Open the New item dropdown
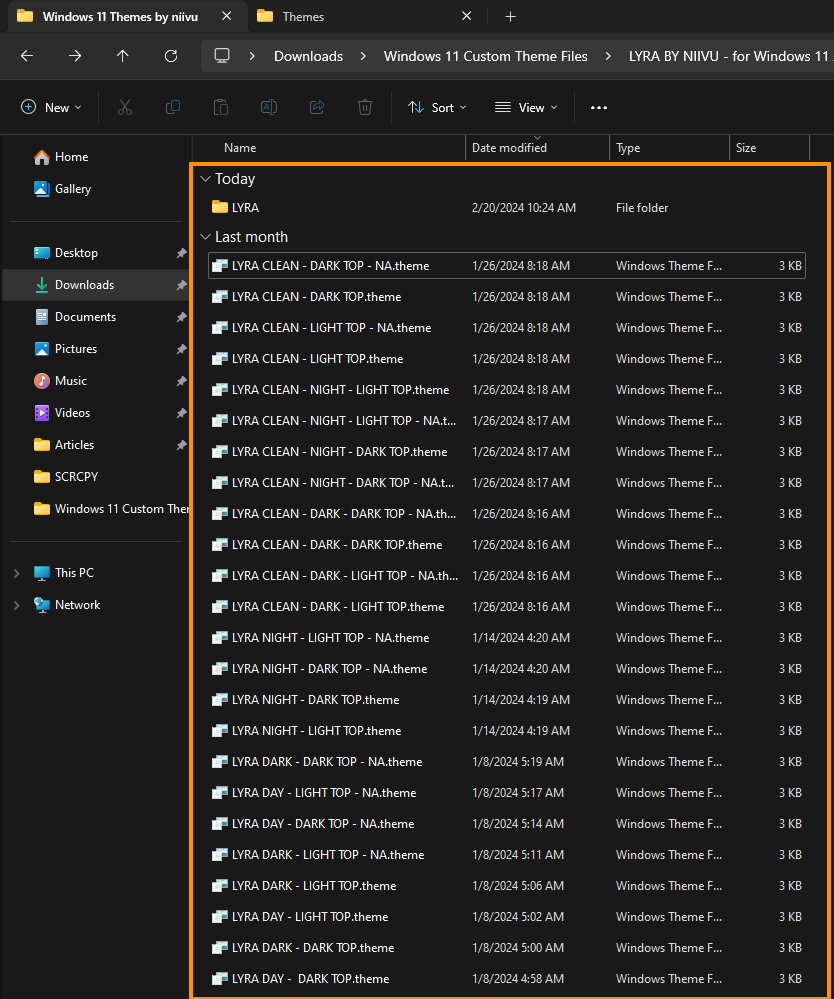This screenshot has width=834, height=999. pyautogui.click(x=51, y=108)
